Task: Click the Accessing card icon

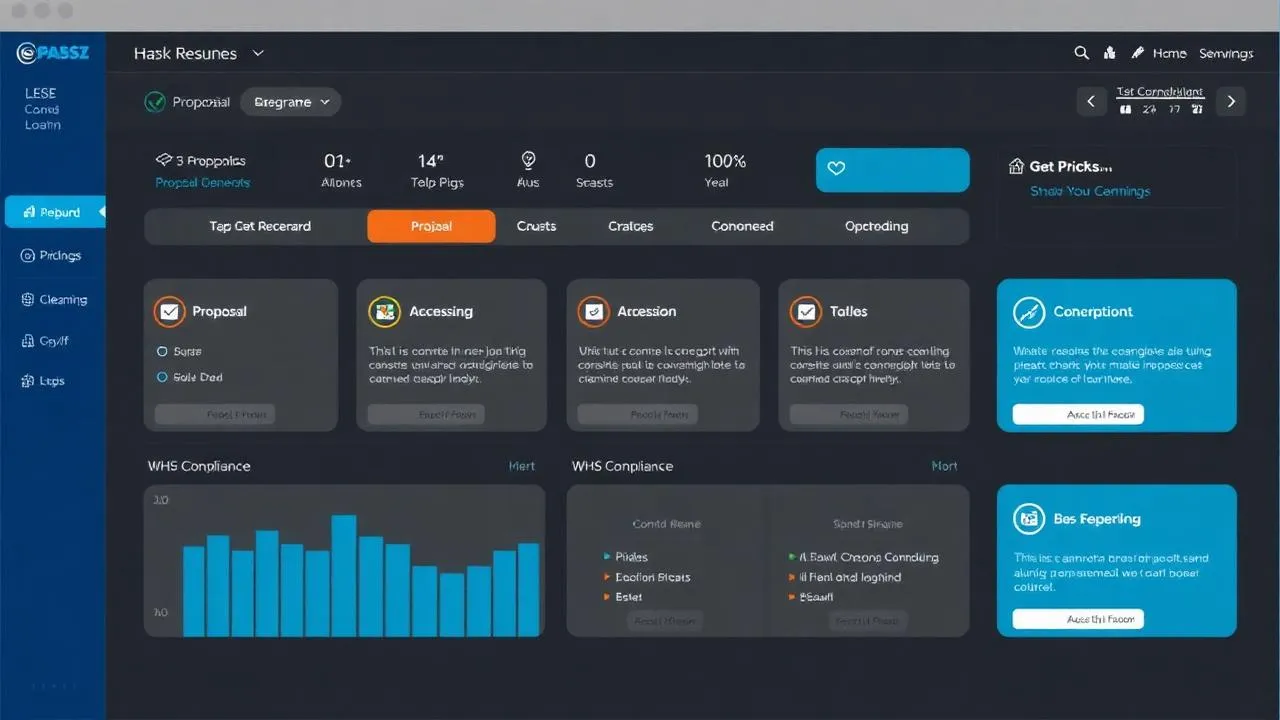Action: 384,312
